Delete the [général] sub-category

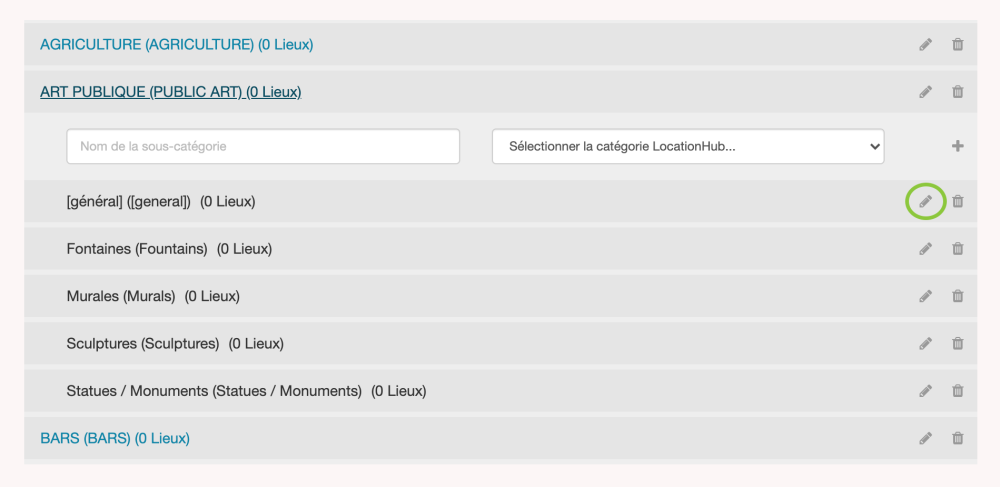pos(958,201)
